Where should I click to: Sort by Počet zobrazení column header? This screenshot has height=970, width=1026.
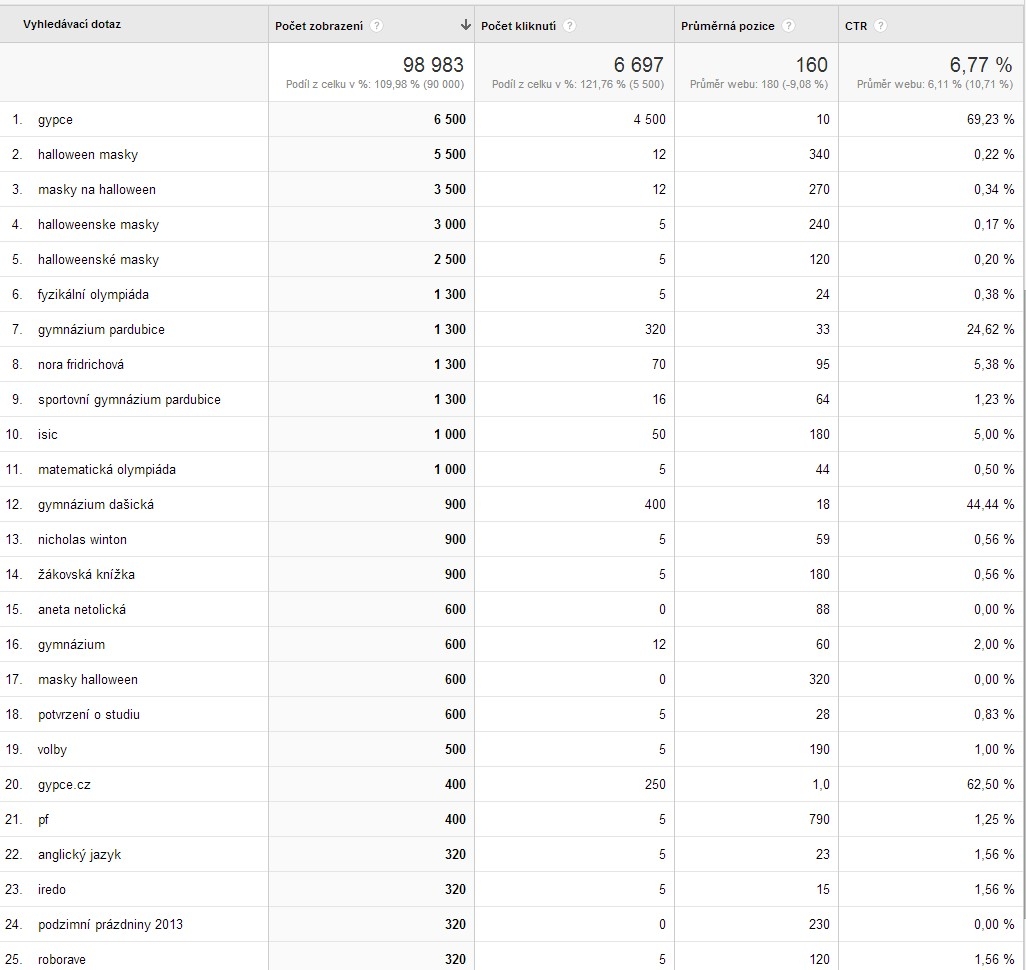(x=319, y=26)
